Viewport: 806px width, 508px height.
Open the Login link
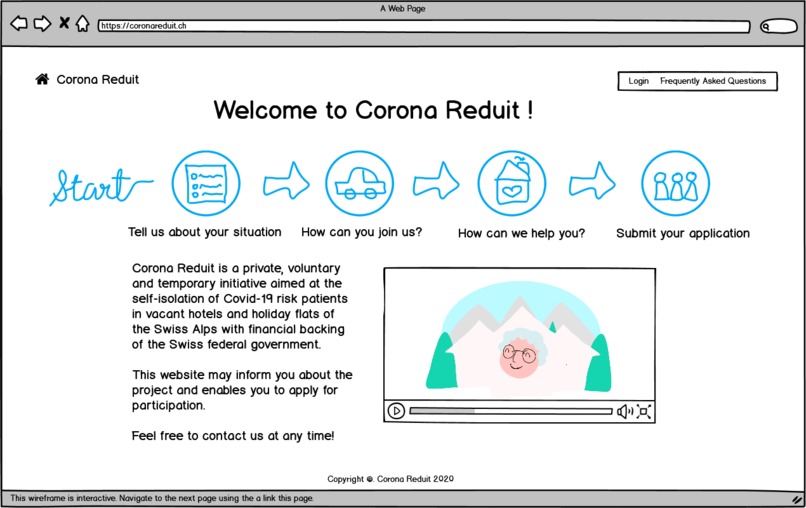(x=638, y=81)
